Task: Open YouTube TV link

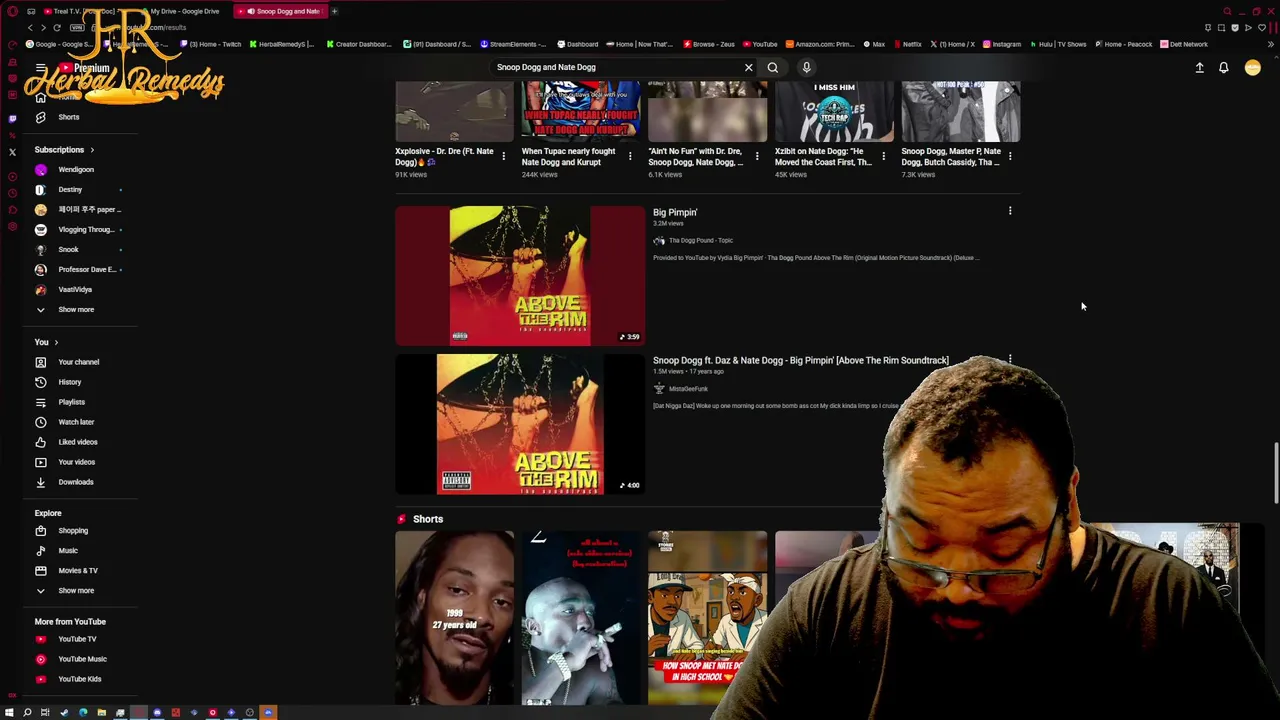Action: click(x=76, y=639)
